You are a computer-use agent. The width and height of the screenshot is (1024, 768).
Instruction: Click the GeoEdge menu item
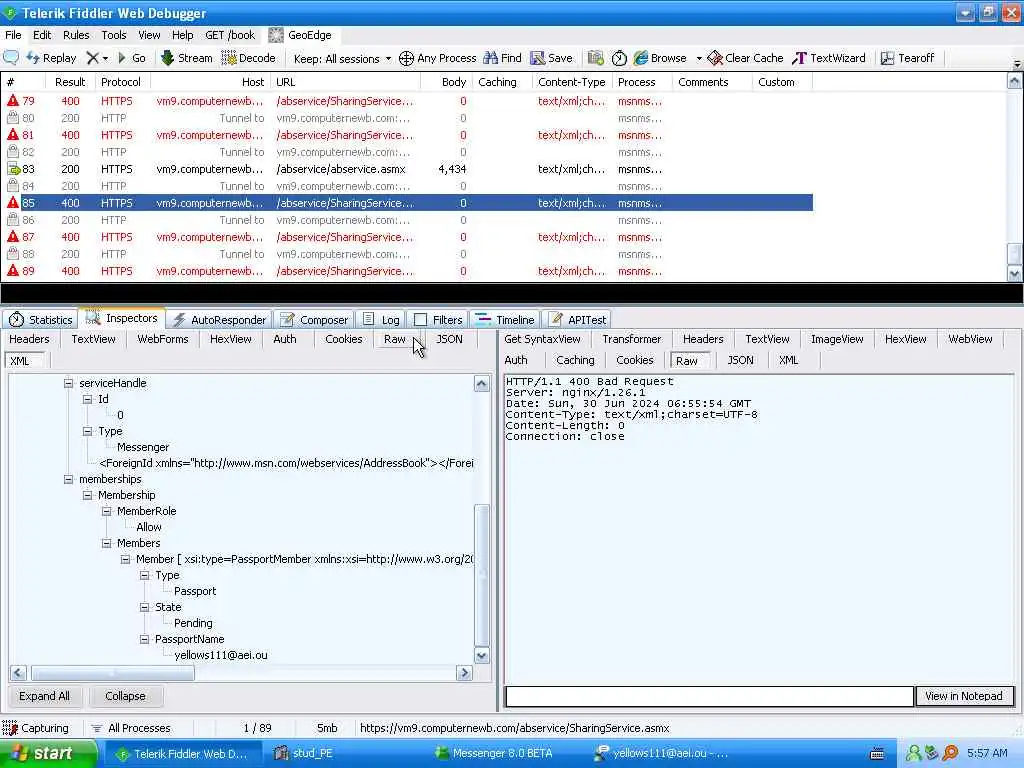click(x=300, y=35)
